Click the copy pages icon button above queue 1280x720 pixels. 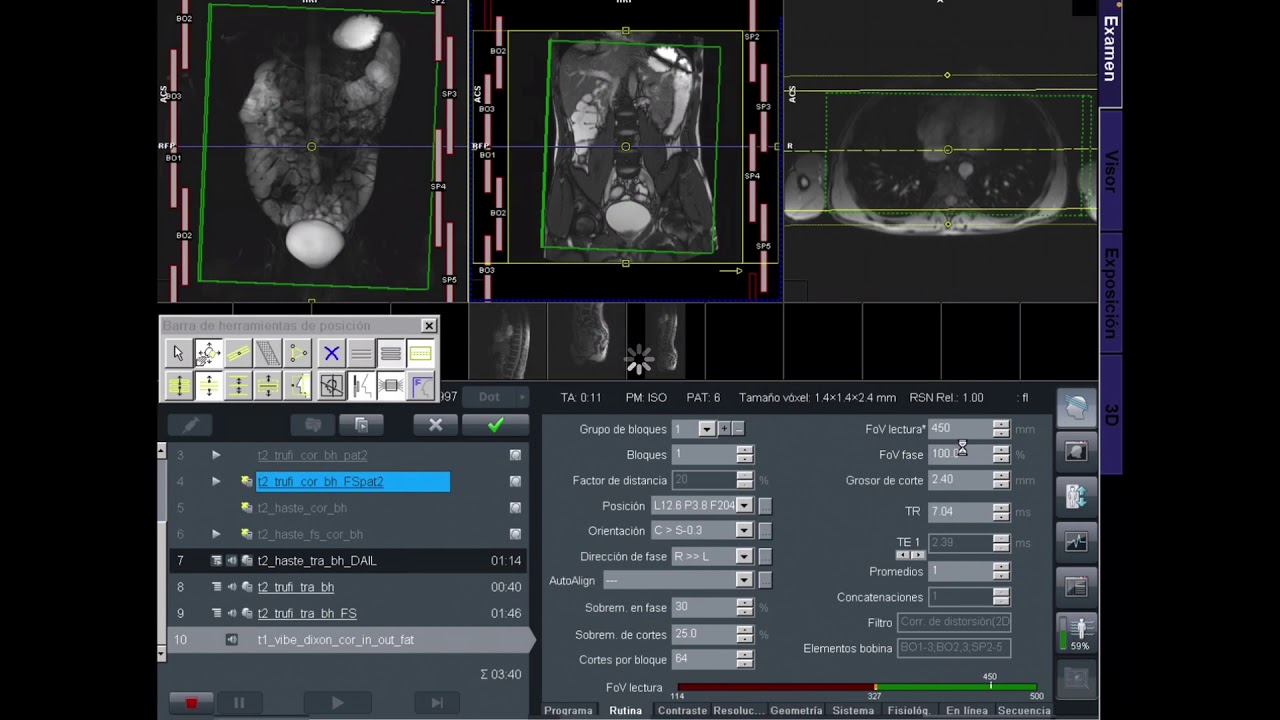click(x=361, y=425)
